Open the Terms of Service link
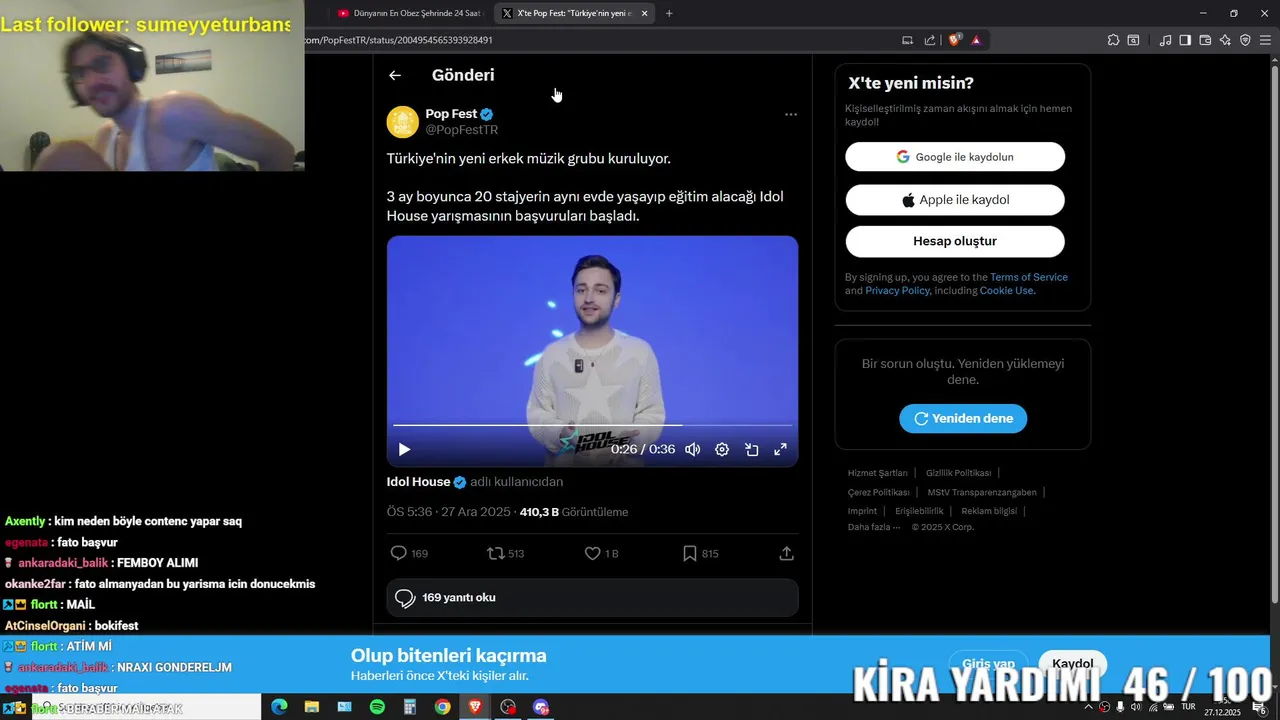This screenshot has width=1280, height=720. pyautogui.click(x=1029, y=277)
